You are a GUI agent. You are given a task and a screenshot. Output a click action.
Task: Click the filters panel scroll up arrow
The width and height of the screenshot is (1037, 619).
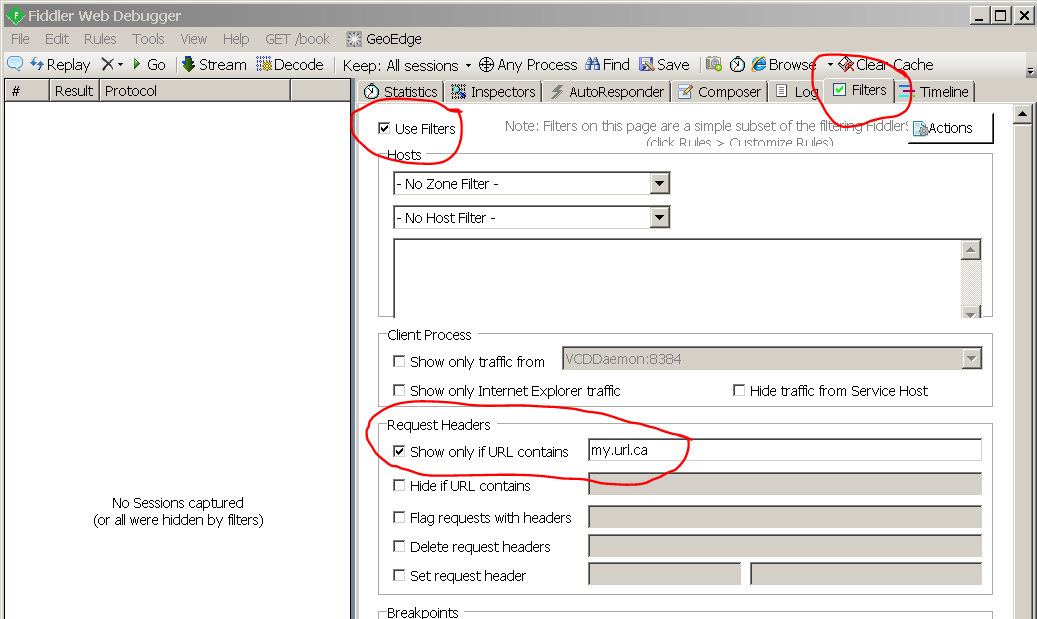tap(1022, 114)
